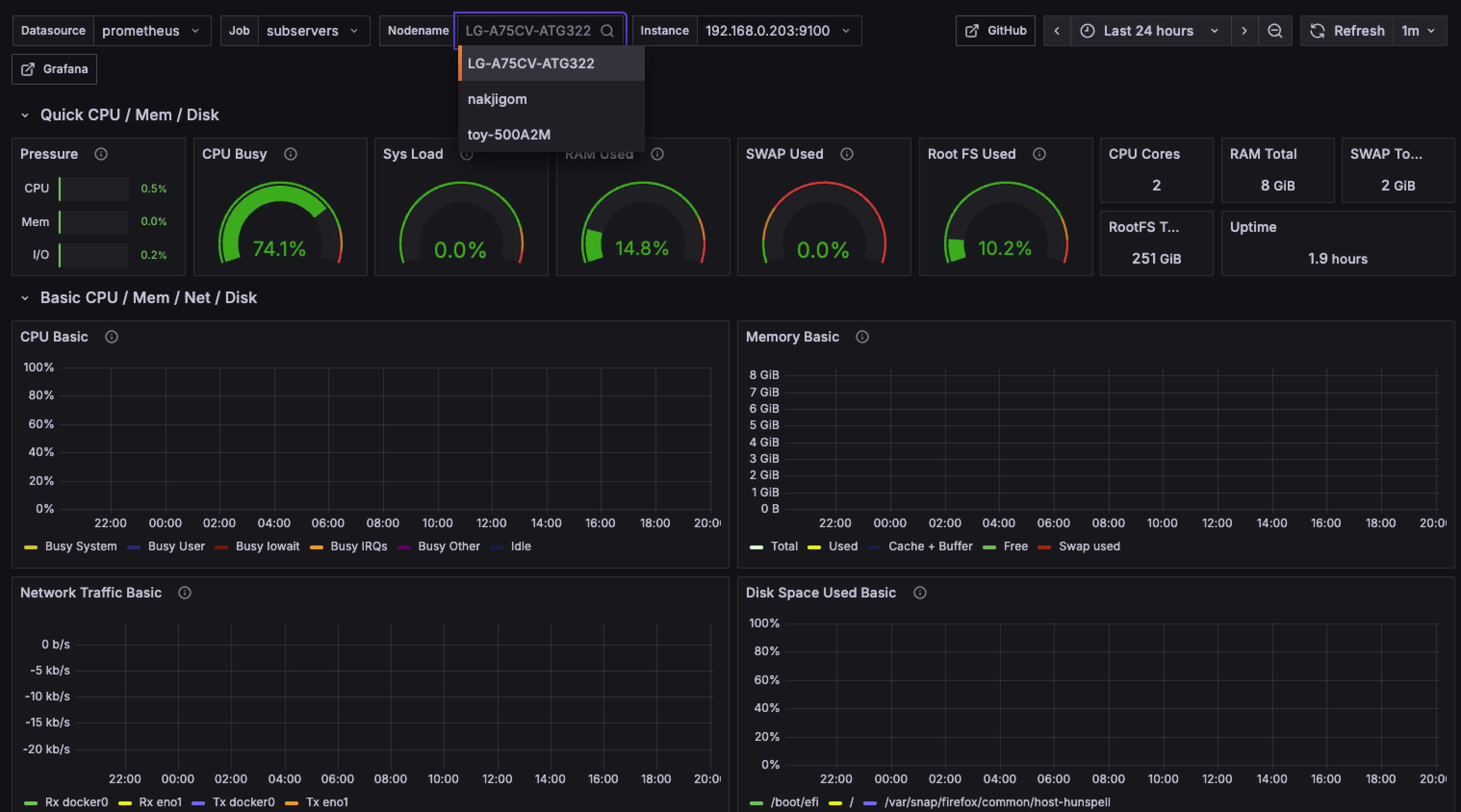The height and width of the screenshot is (812, 1461).
Task: Select nakjigom from Nodename options
Action: [497, 99]
